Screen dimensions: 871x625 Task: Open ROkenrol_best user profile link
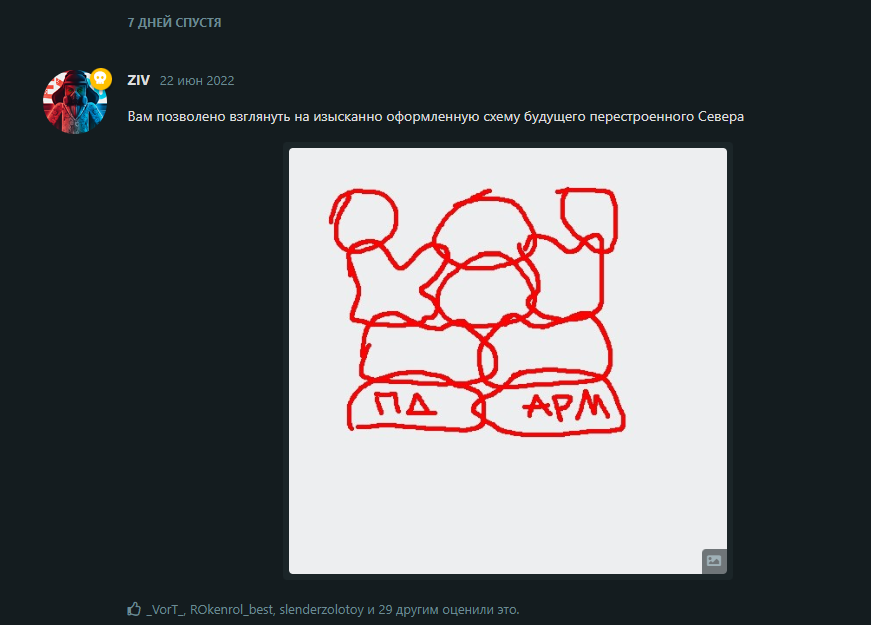coord(231,609)
